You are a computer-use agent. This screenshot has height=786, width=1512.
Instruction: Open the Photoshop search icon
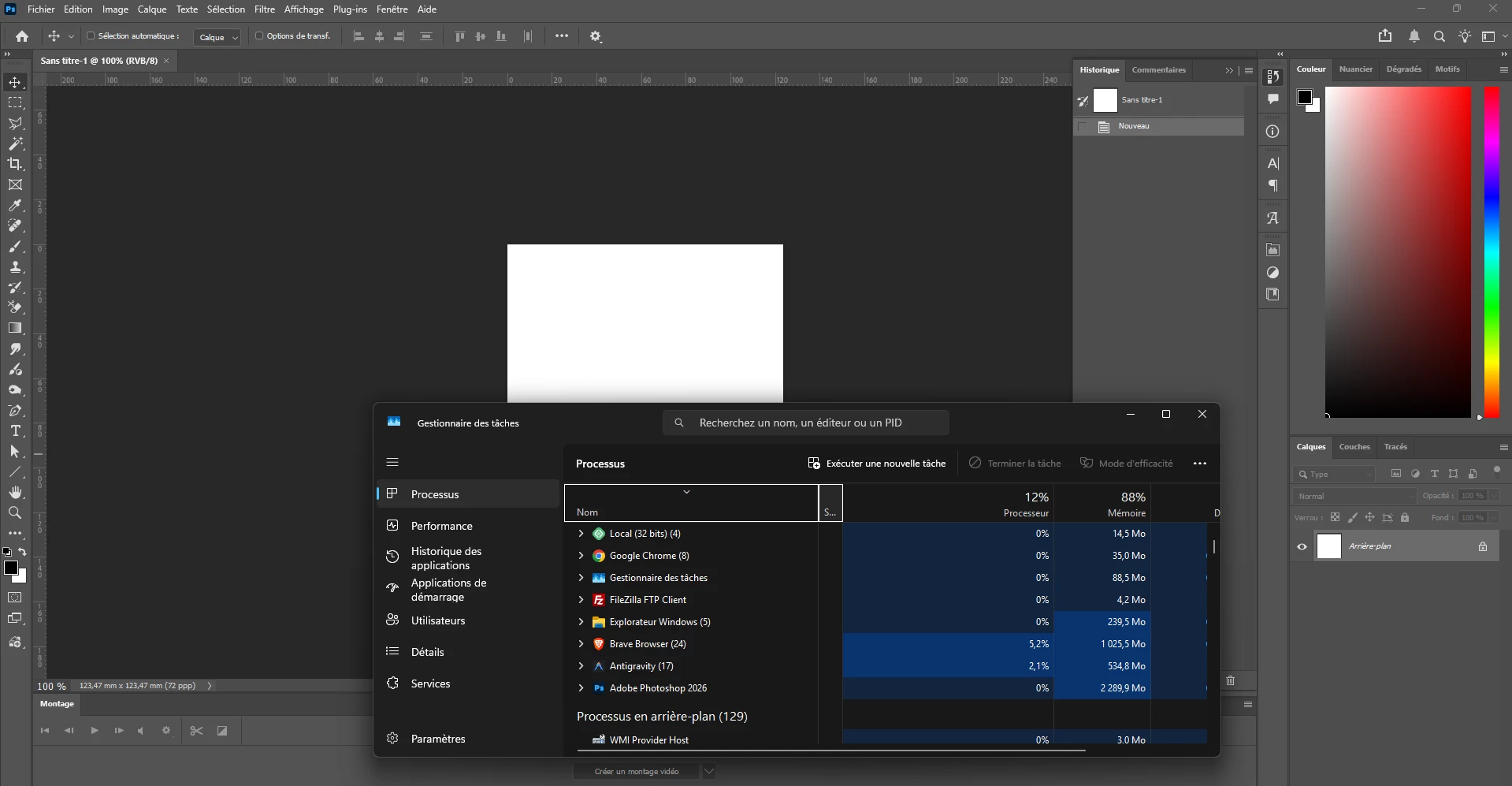[1439, 36]
